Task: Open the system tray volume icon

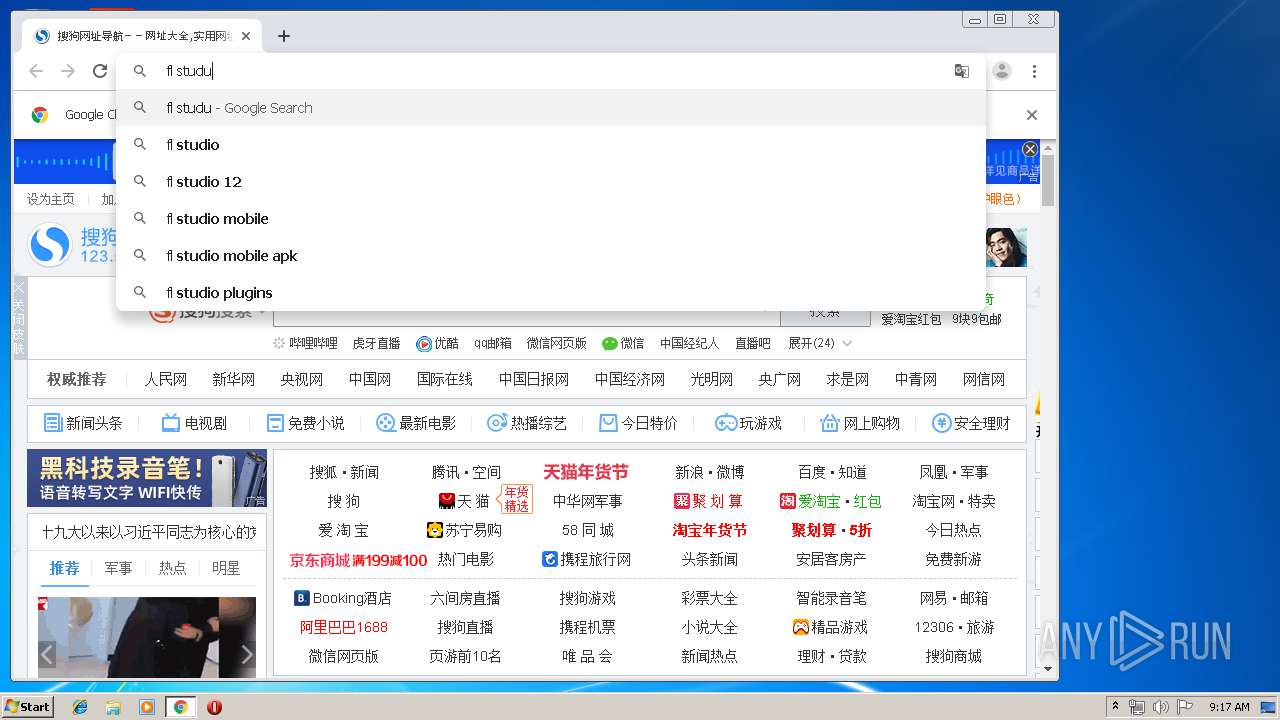Action: (1160, 707)
